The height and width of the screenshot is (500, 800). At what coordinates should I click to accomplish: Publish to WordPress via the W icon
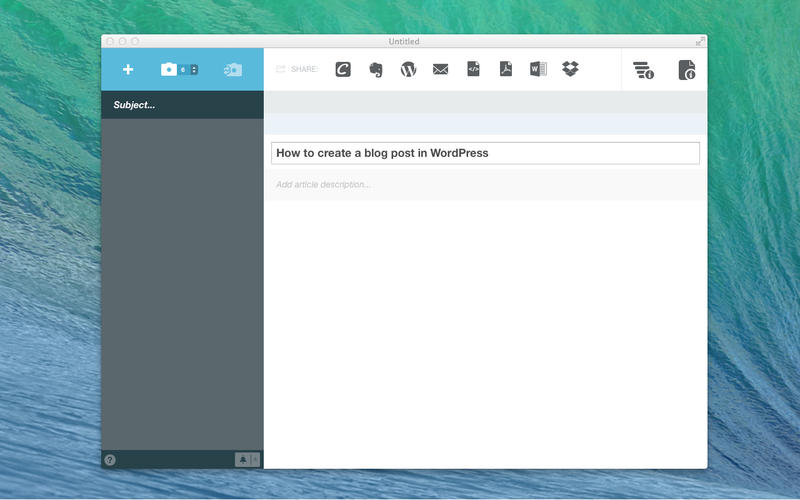(409, 69)
